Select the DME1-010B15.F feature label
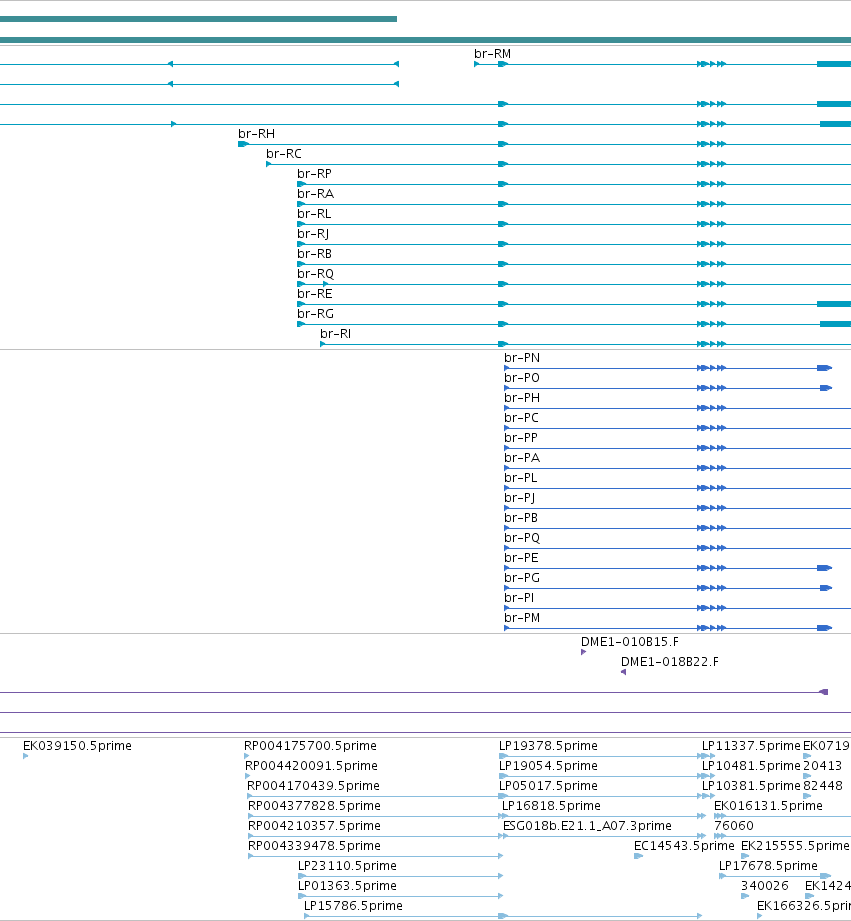The width and height of the screenshot is (851, 921). coord(630,641)
